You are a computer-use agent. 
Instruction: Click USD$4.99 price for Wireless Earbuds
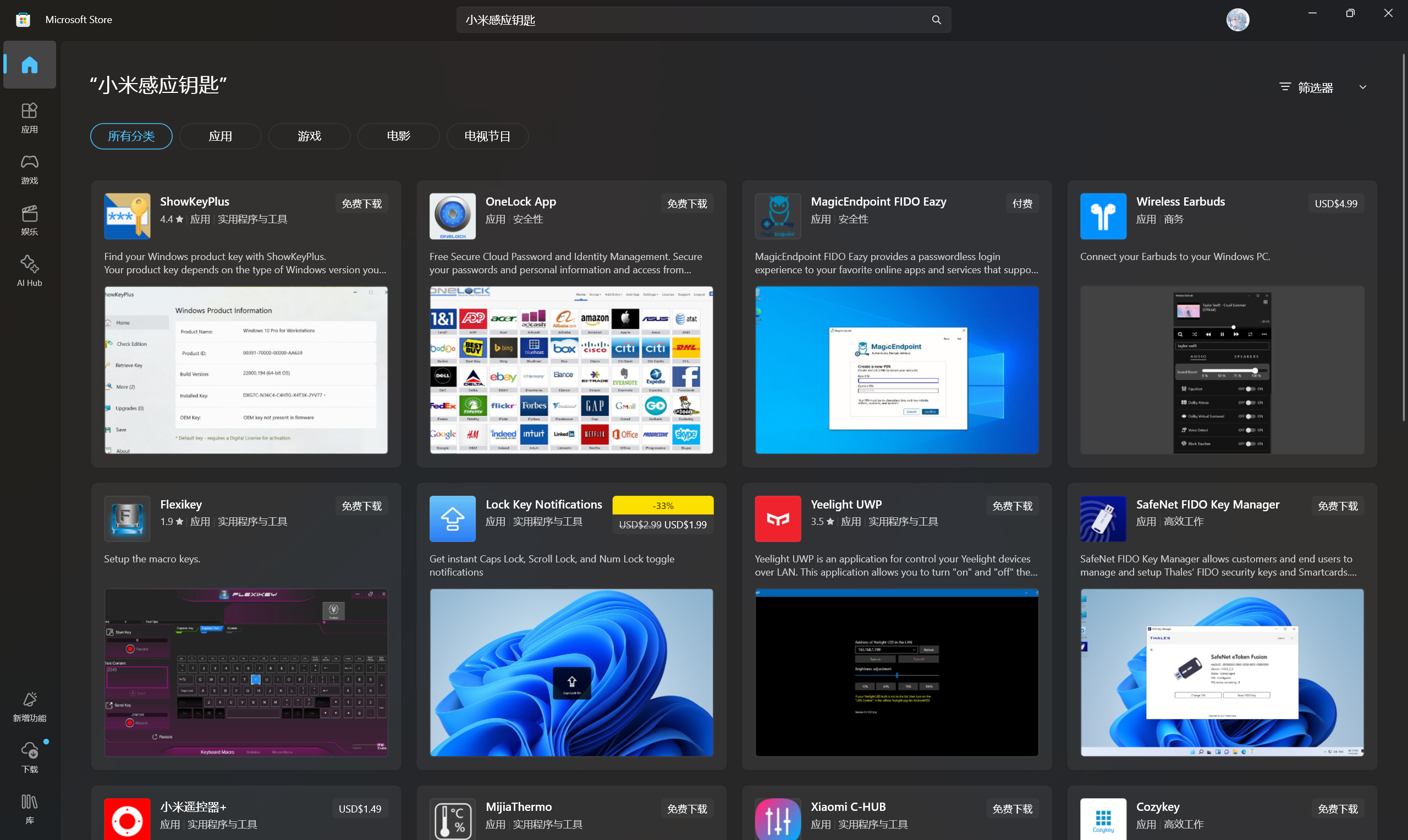[x=1336, y=204]
